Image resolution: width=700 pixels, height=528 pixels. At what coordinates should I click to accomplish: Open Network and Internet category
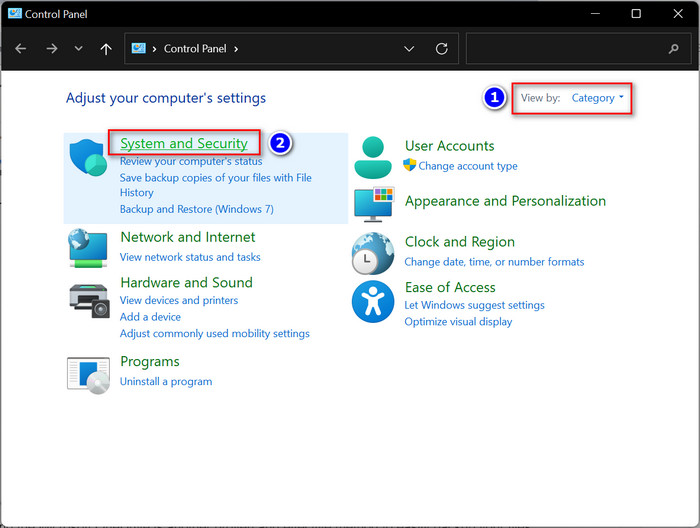[188, 237]
